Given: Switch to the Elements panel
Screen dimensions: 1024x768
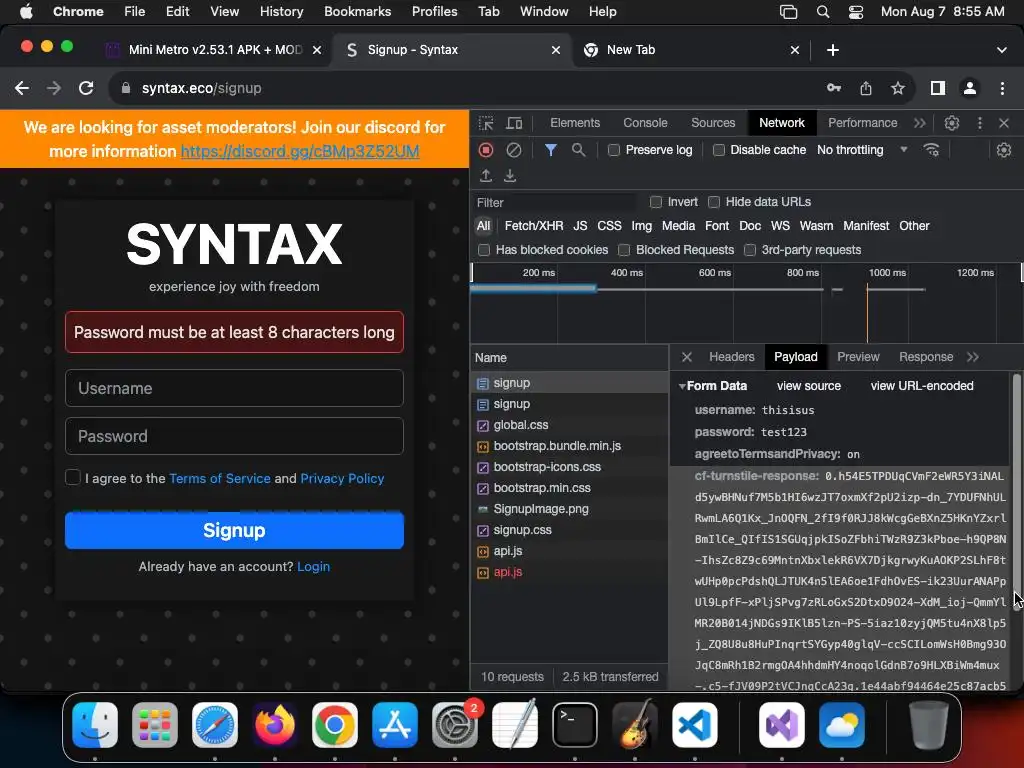Looking at the screenshot, I should click(575, 123).
